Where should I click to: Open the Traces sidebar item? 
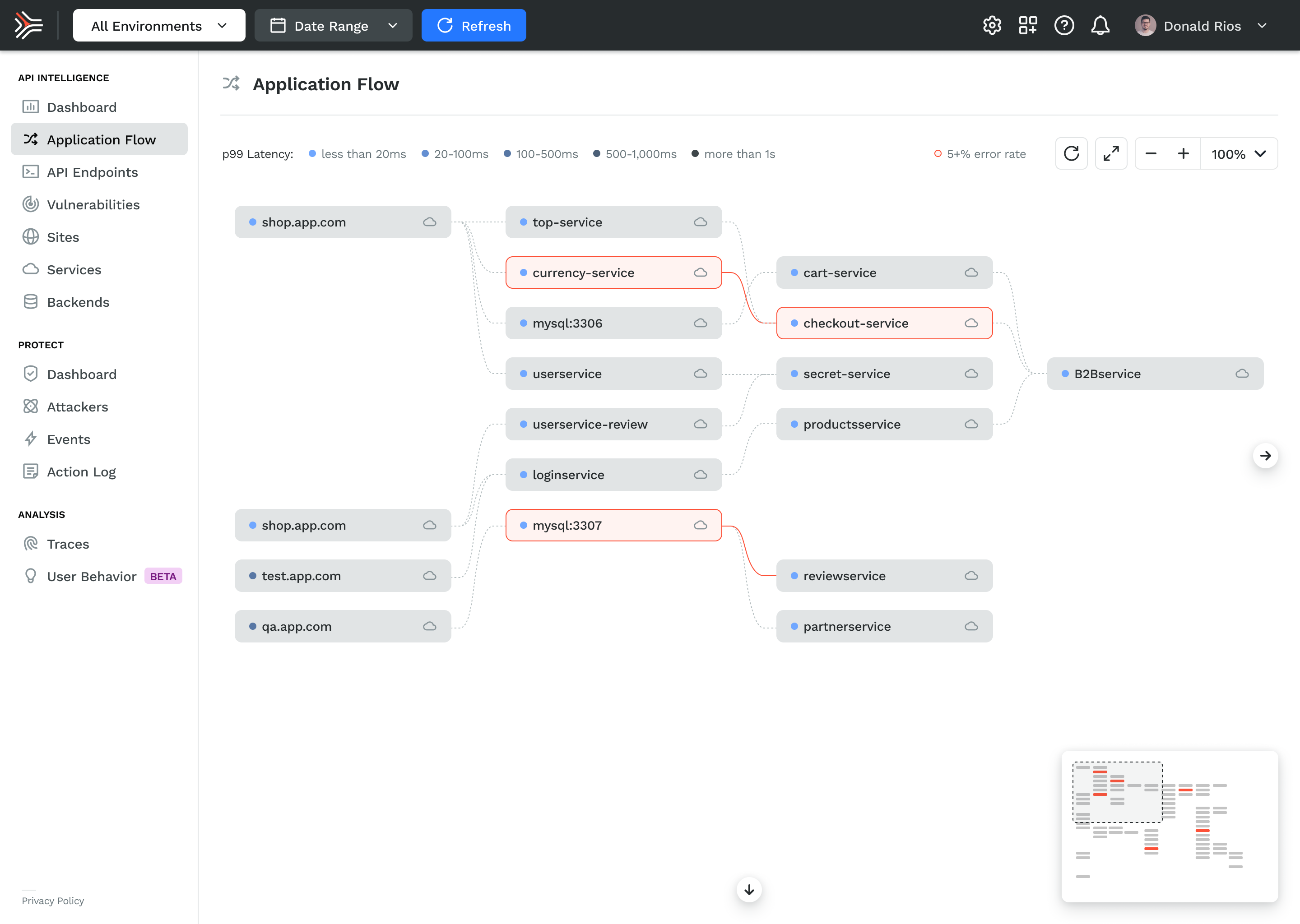(x=68, y=544)
